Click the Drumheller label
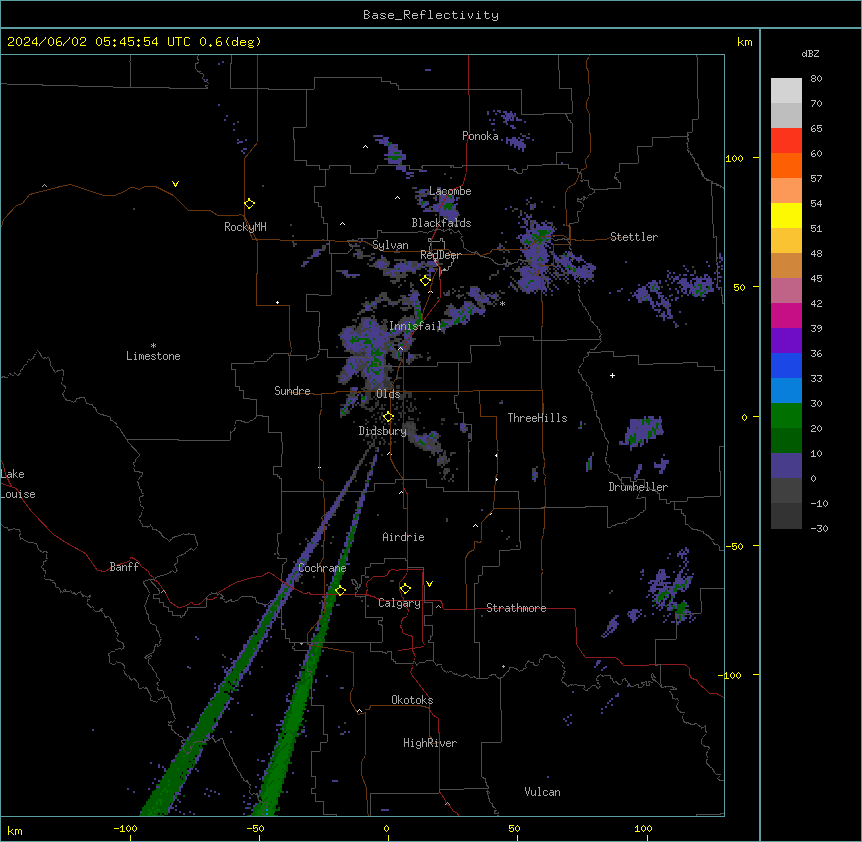 click(638, 487)
